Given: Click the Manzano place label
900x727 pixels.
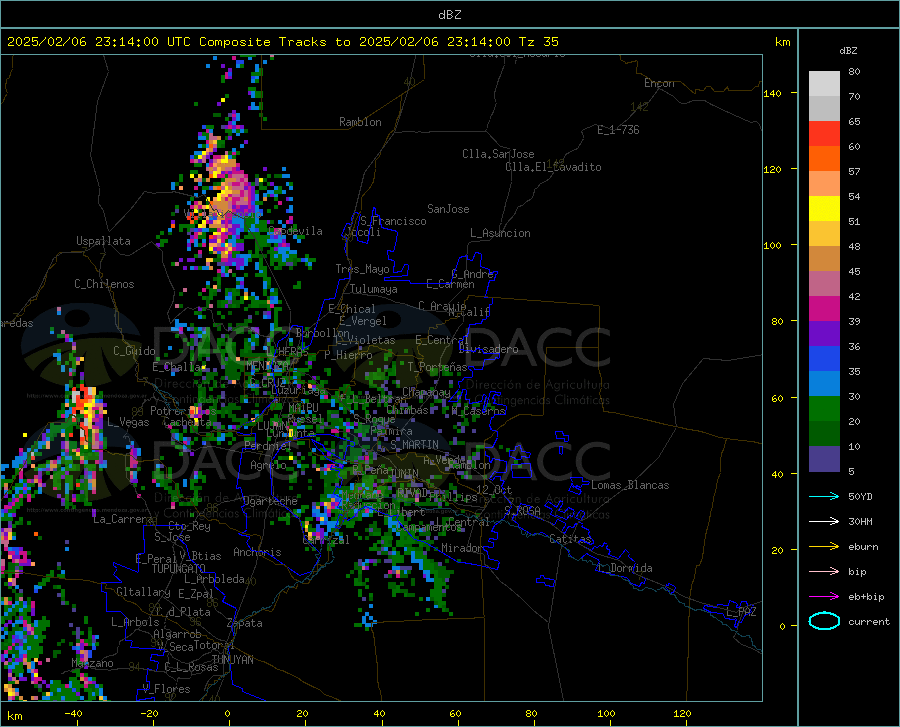Looking at the screenshot, I should [92, 663].
